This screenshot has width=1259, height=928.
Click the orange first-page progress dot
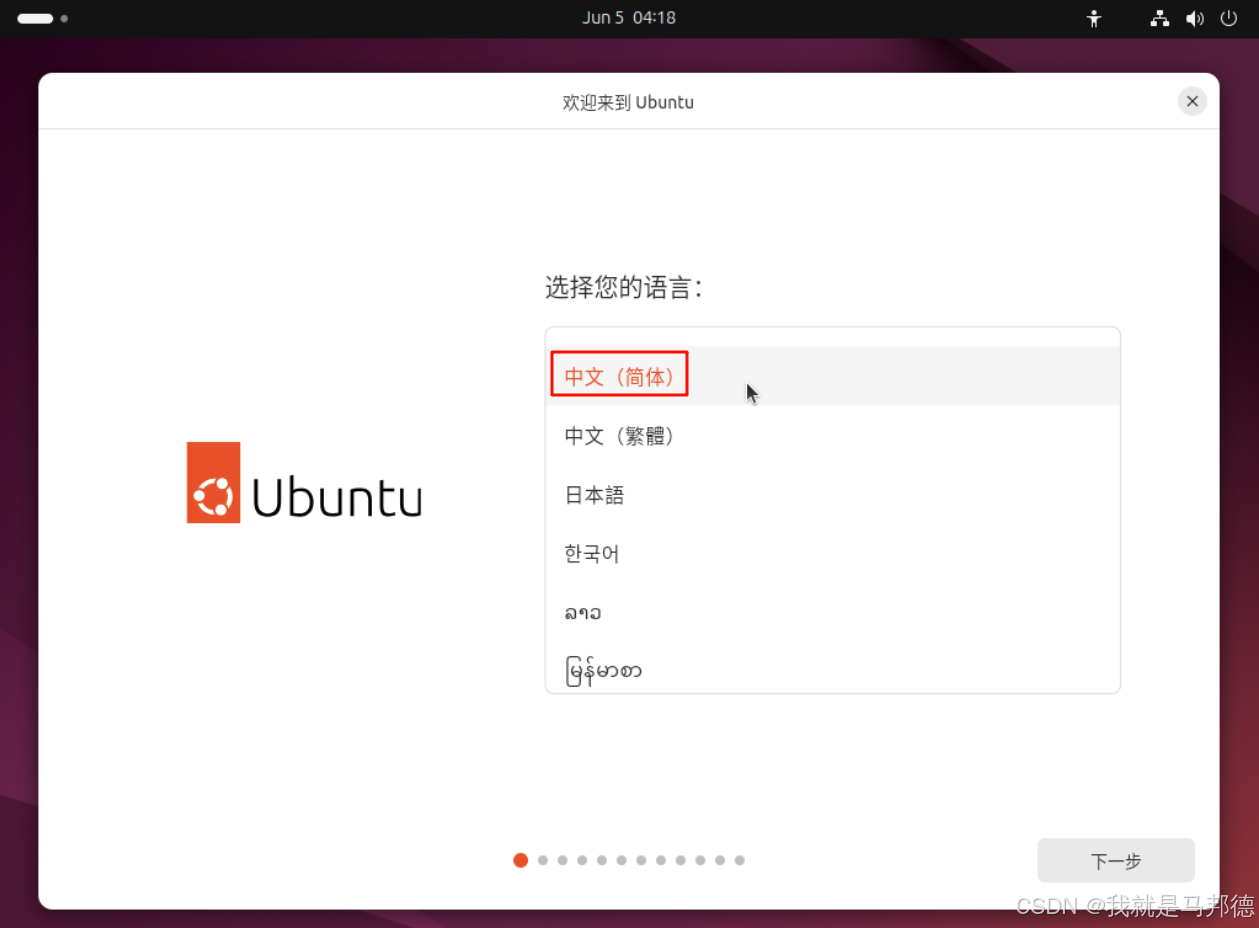pyautogui.click(x=520, y=860)
